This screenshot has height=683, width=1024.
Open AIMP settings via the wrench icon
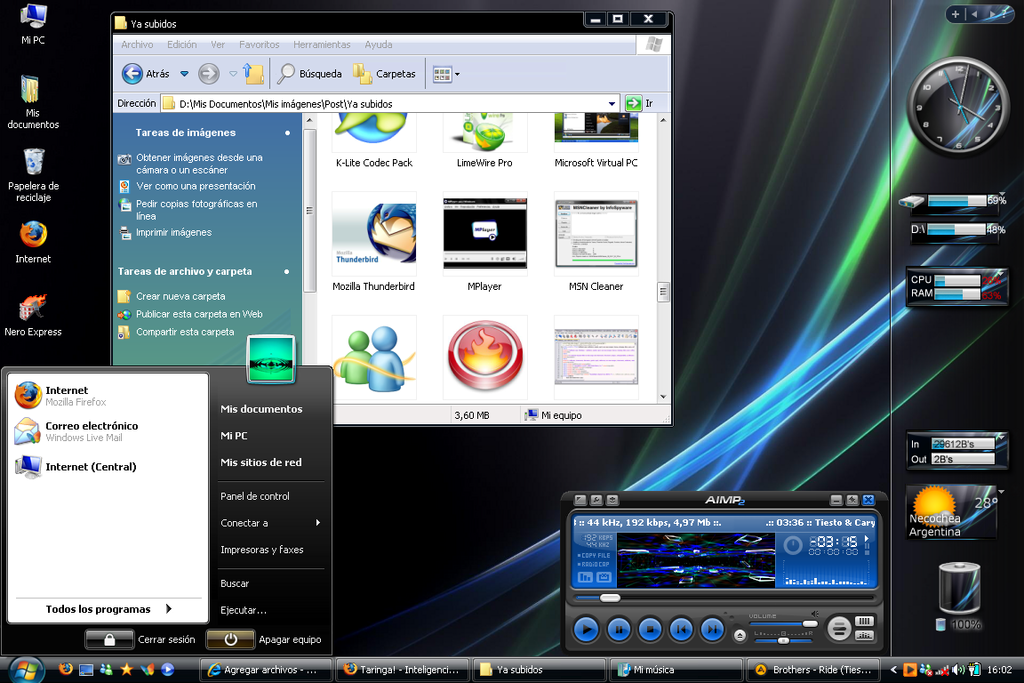(x=596, y=500)
